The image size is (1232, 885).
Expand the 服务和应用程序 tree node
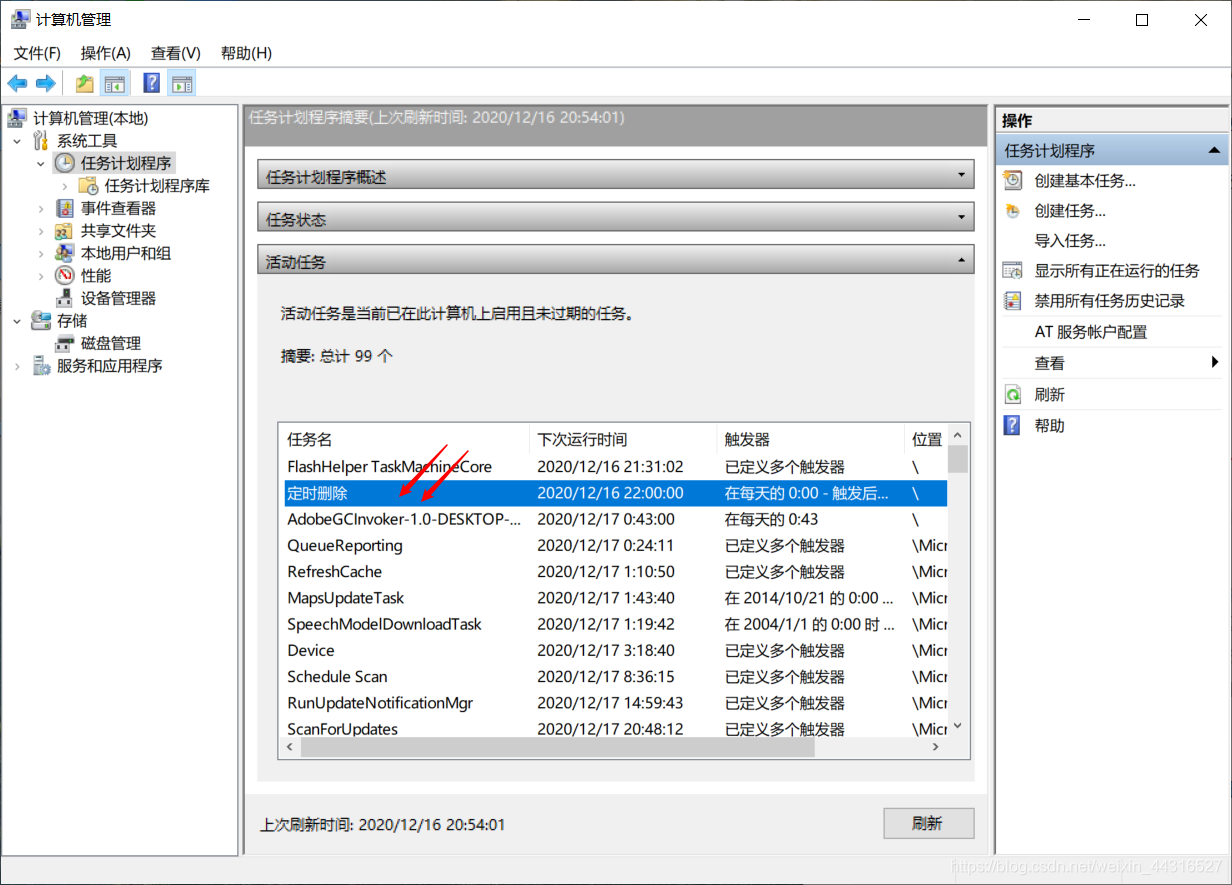17,366
